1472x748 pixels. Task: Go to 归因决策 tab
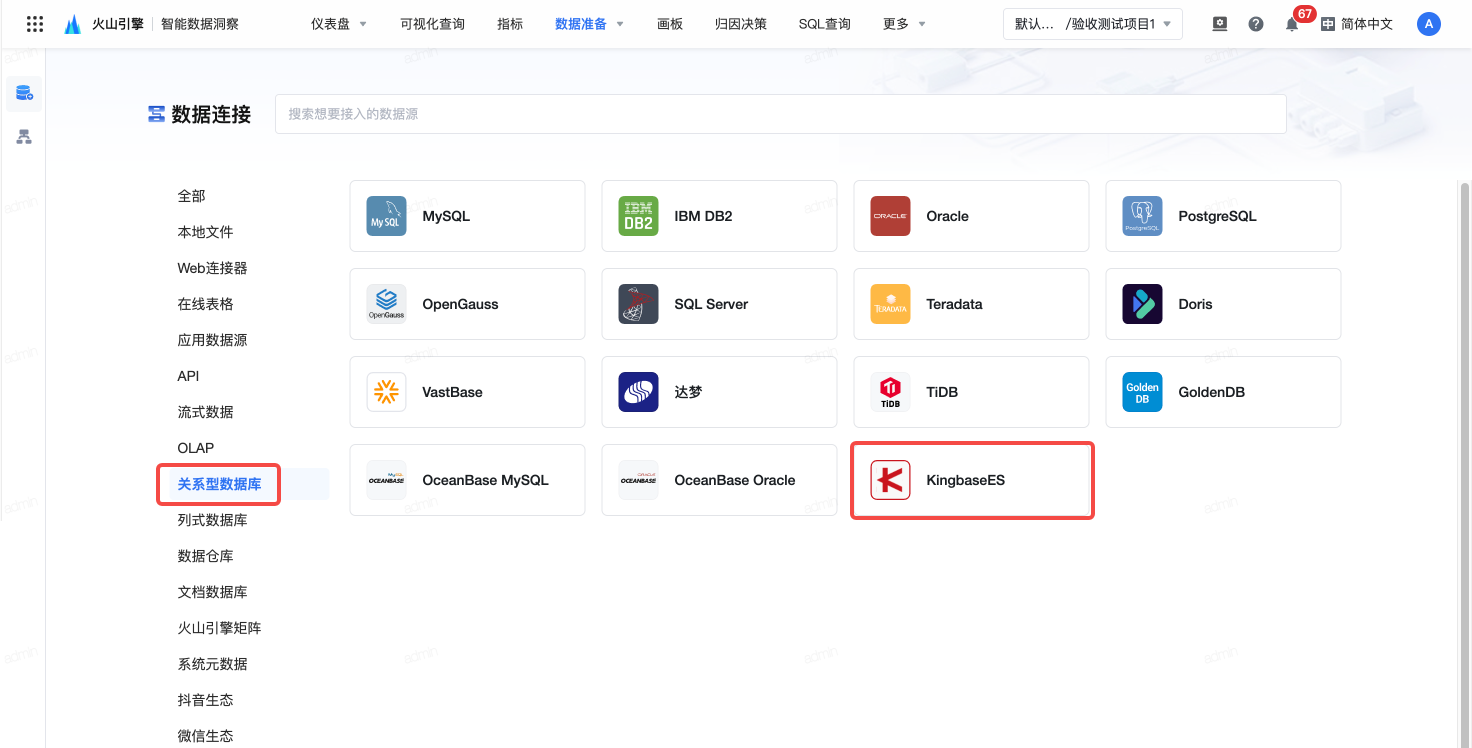click(741, 24)
